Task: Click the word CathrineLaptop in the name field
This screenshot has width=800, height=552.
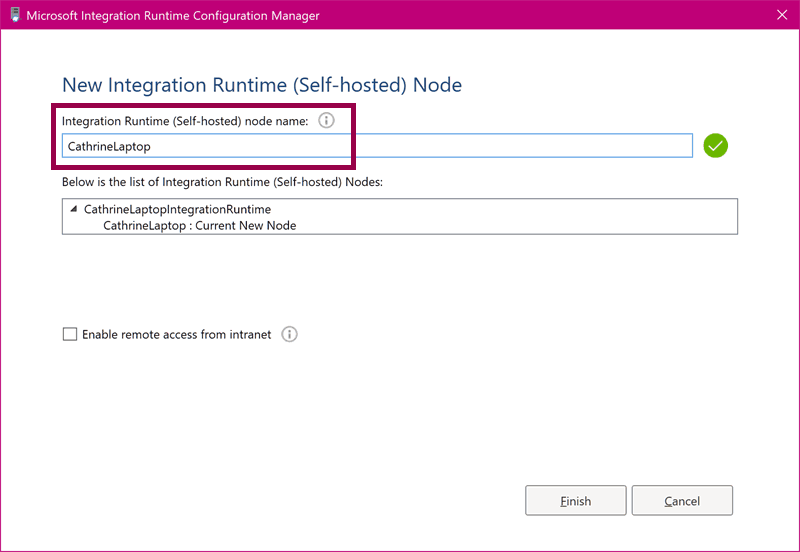Action: [x=109, y=146]
